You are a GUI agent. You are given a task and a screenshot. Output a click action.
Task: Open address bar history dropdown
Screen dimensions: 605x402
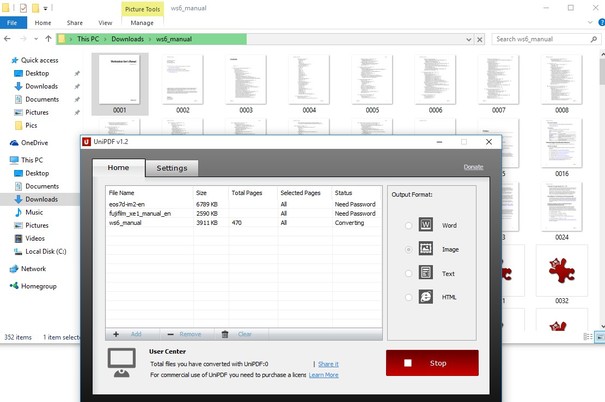[x=468, y=39]
